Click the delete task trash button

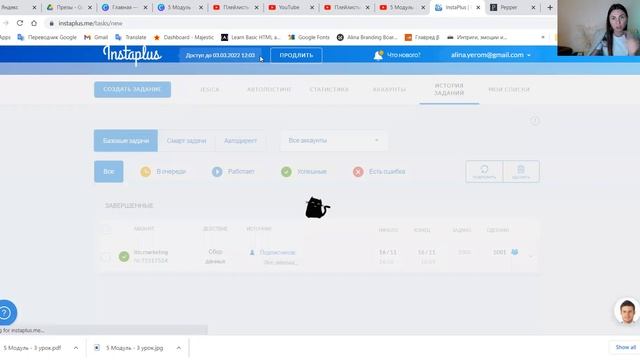pyautogui.click(x=521, y=171)
